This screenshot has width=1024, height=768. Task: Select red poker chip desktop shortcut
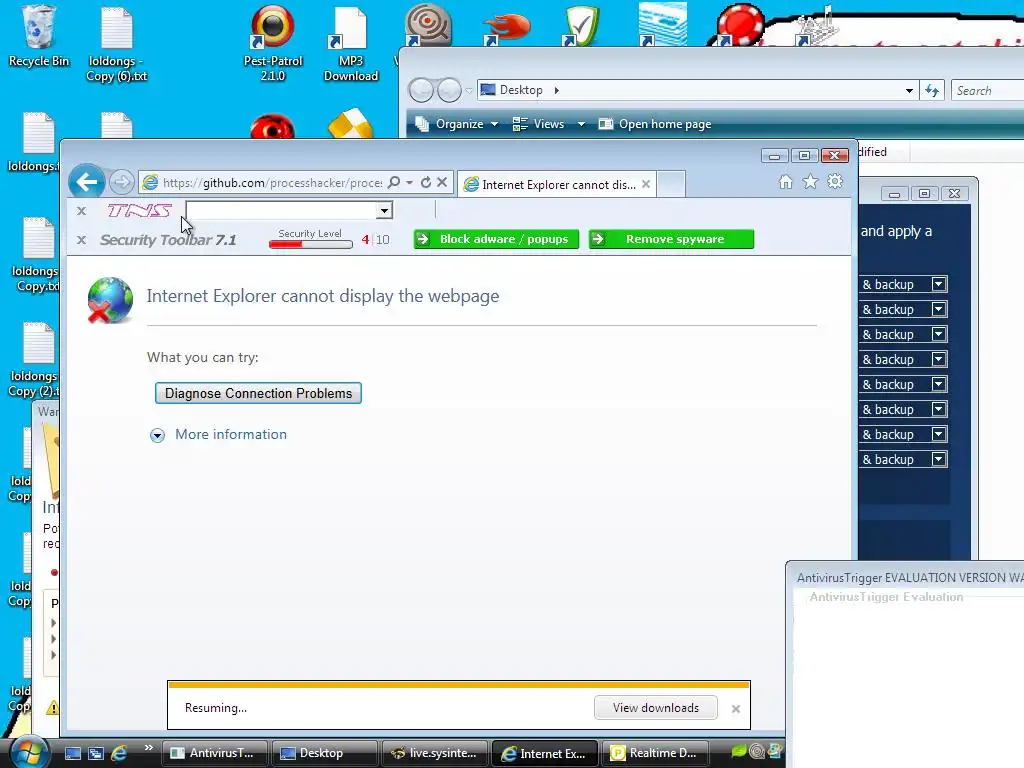(738, 25)
